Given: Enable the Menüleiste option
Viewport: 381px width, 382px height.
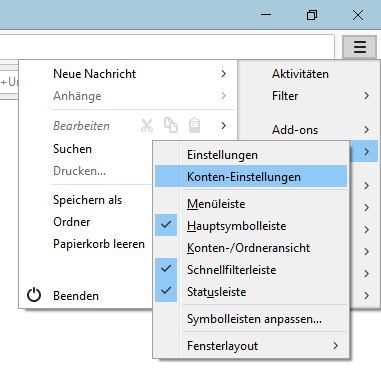Looking at the screenshot, I should click(x=251, y=204).
